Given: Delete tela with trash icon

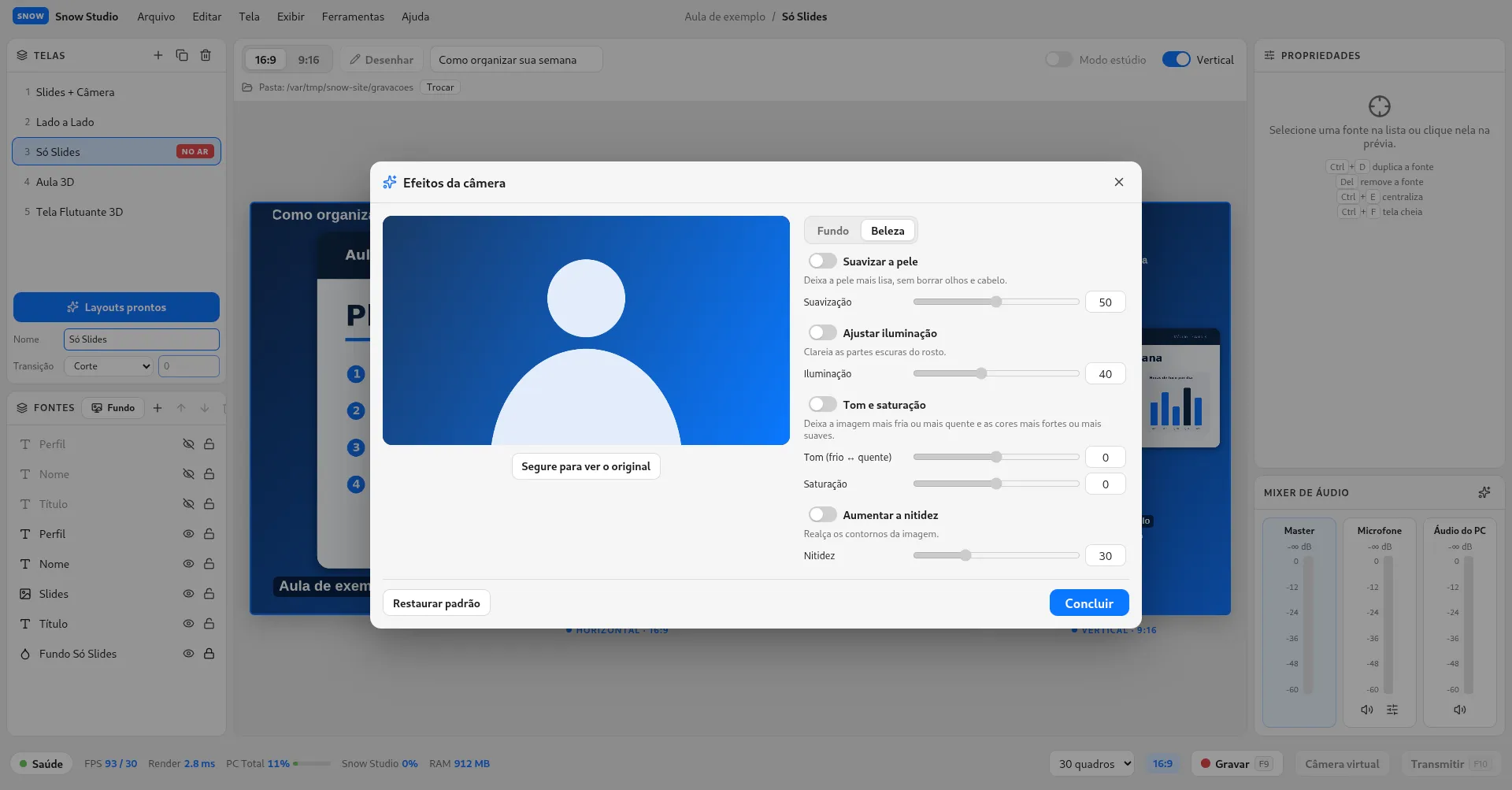Looking at the screenshot, I should point(206,55).
